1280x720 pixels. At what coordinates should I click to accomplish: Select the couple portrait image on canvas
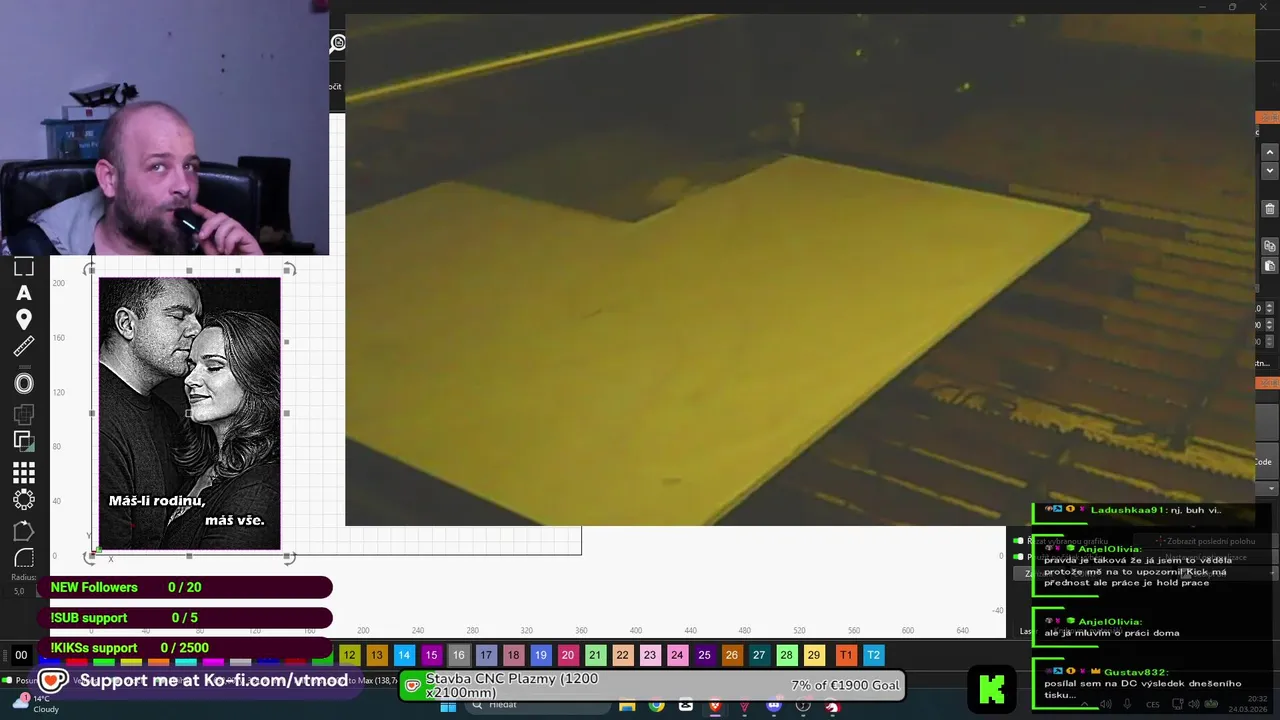[189, 413]
